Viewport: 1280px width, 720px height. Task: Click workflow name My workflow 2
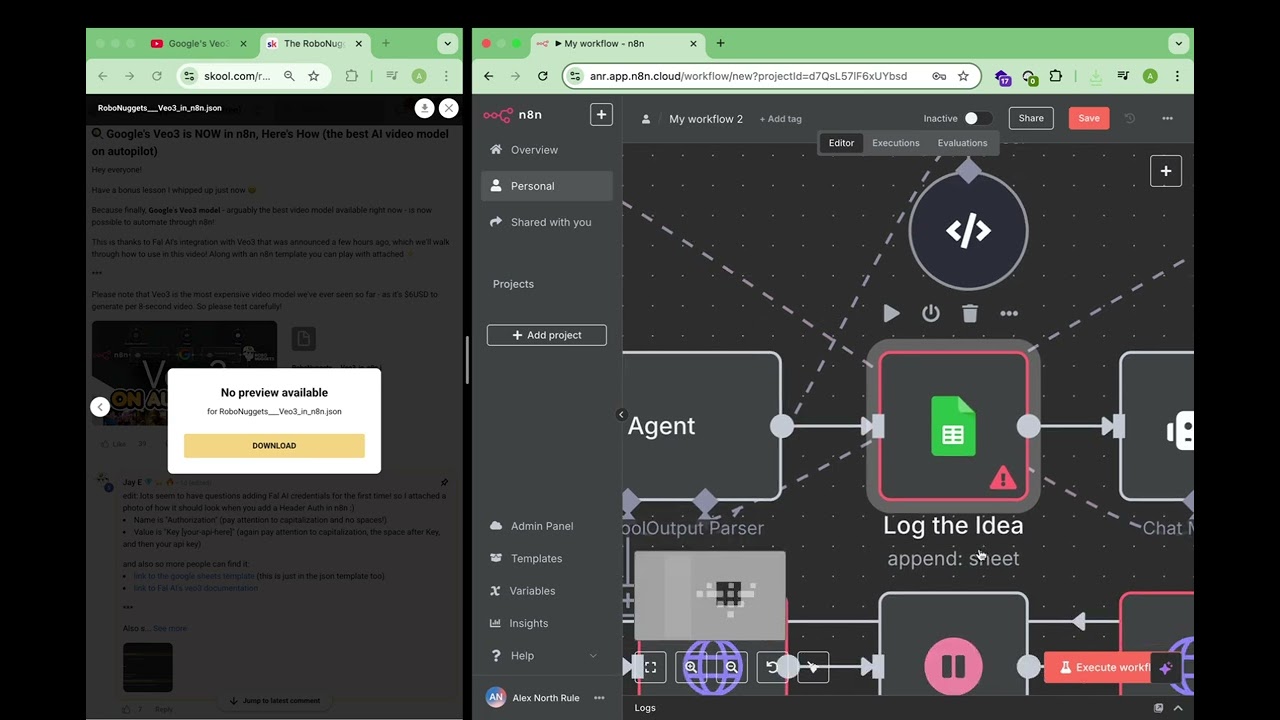(x=706, y=119)
